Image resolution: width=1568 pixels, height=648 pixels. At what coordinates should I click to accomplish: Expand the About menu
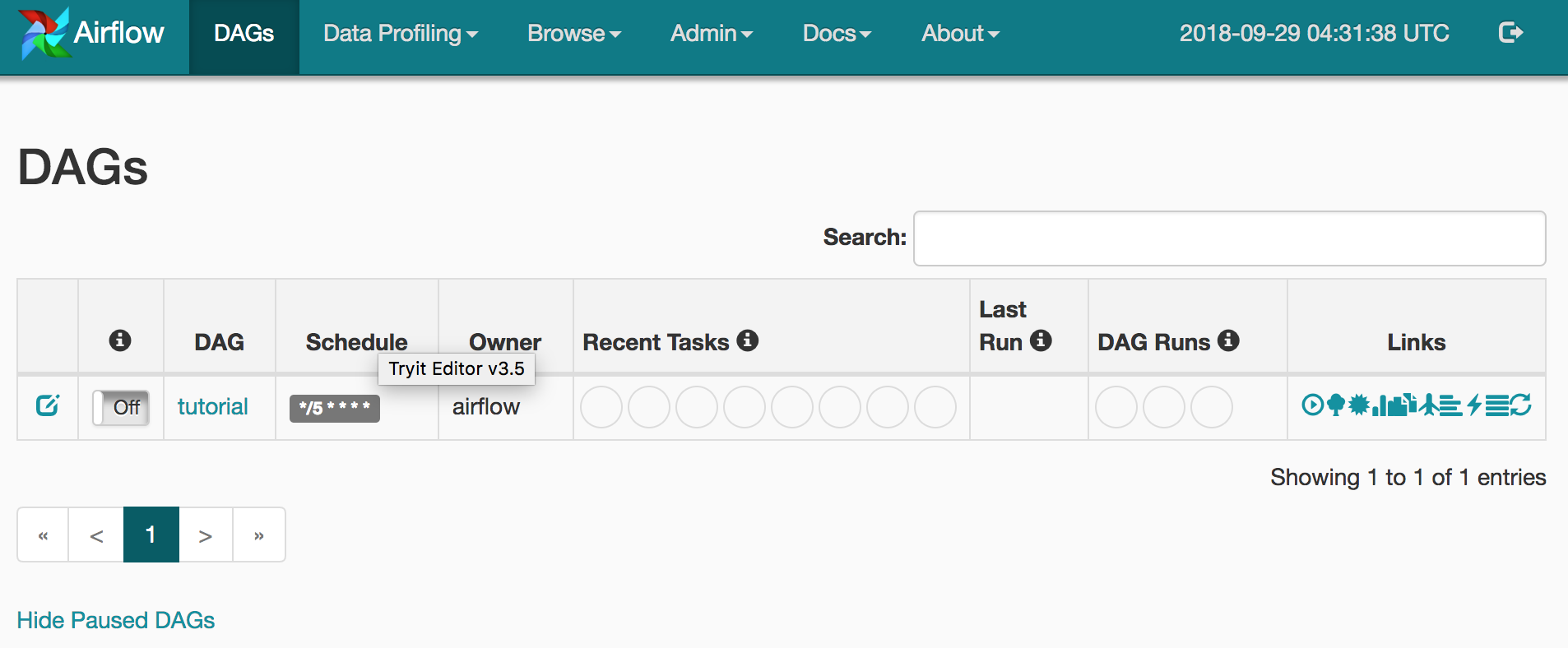[960, 34]
